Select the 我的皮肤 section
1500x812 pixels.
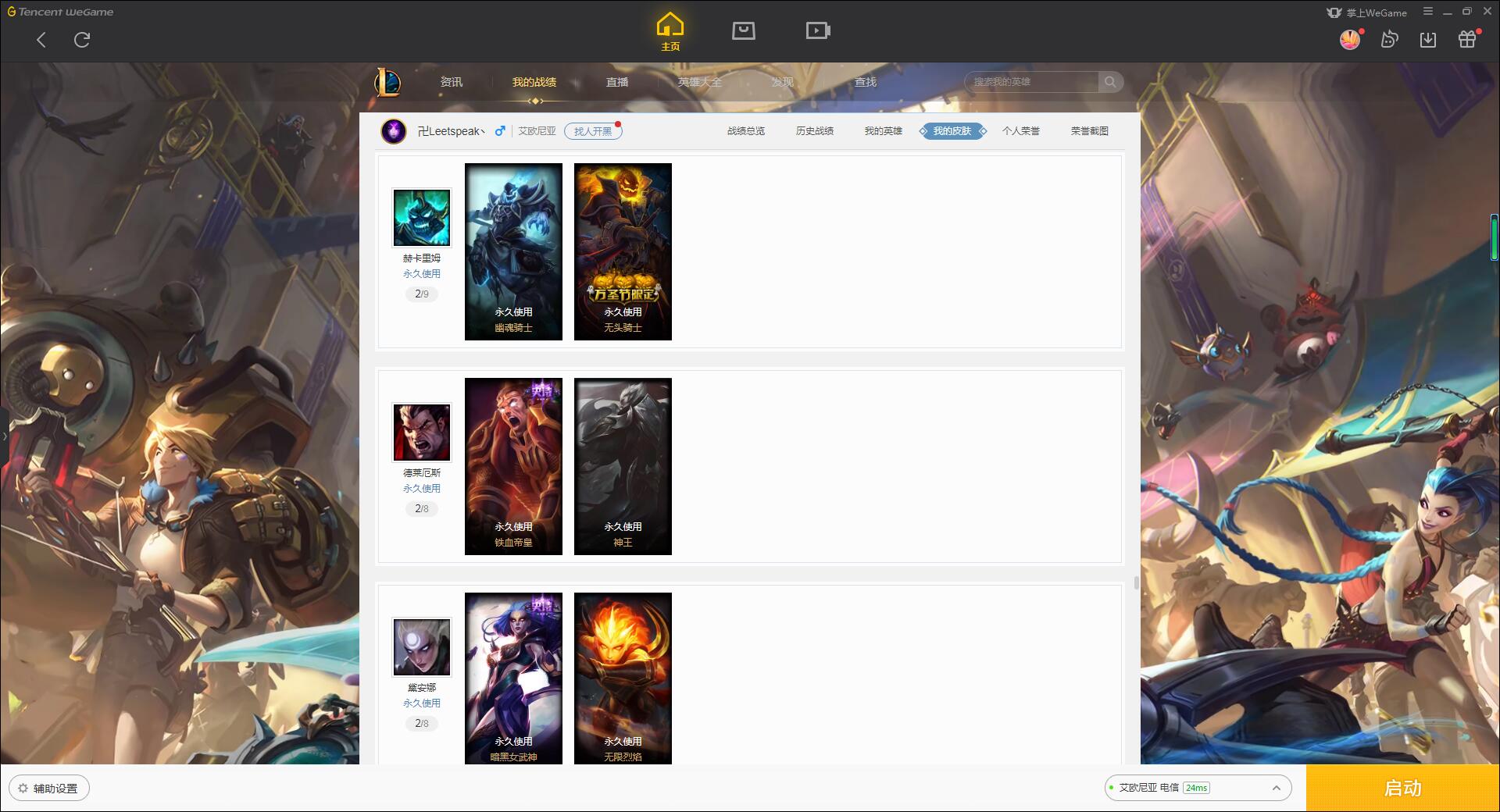[x=952, y=131]
